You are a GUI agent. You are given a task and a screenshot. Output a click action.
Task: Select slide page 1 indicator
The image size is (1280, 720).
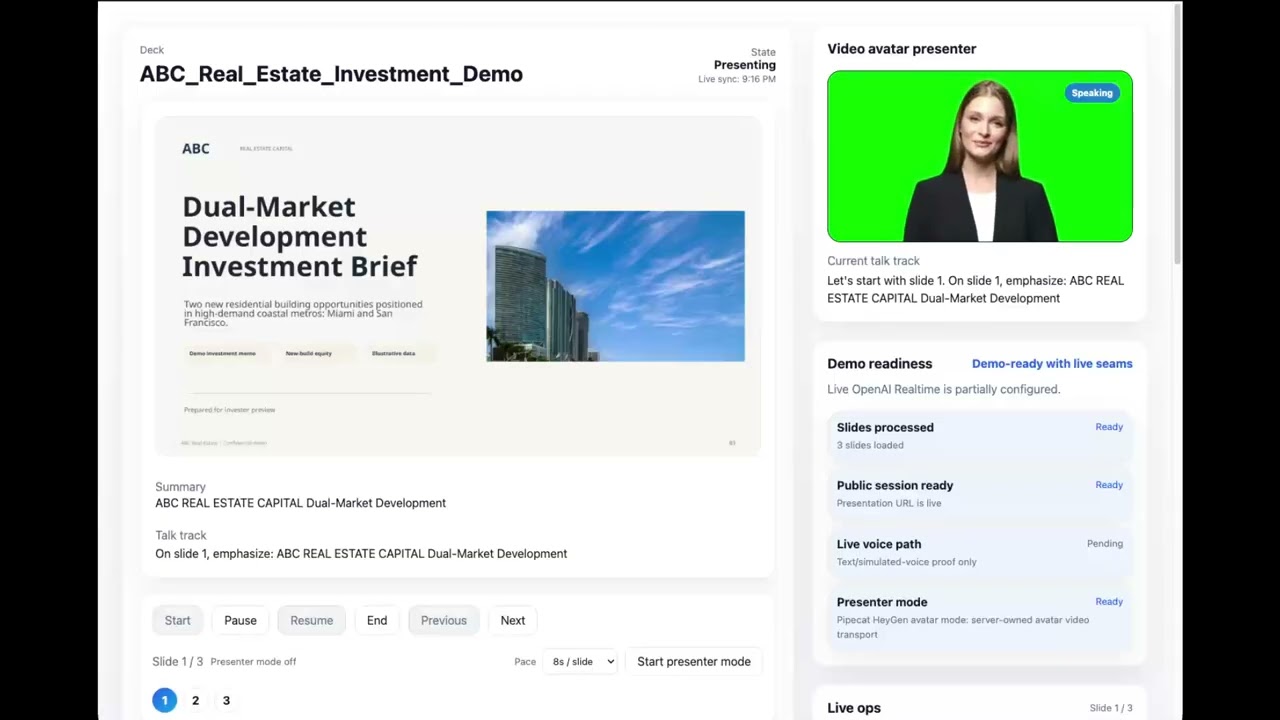[x=165, y=700]
